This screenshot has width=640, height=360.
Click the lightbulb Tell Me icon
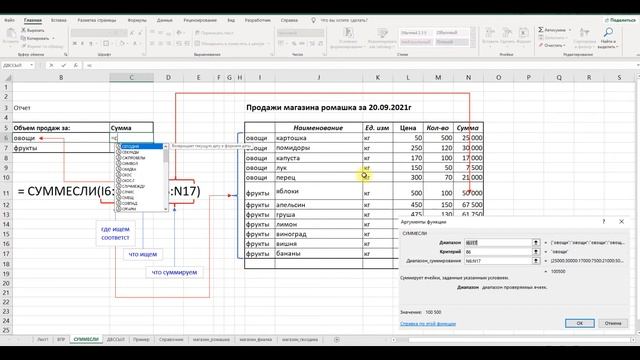tap(313, 20)
